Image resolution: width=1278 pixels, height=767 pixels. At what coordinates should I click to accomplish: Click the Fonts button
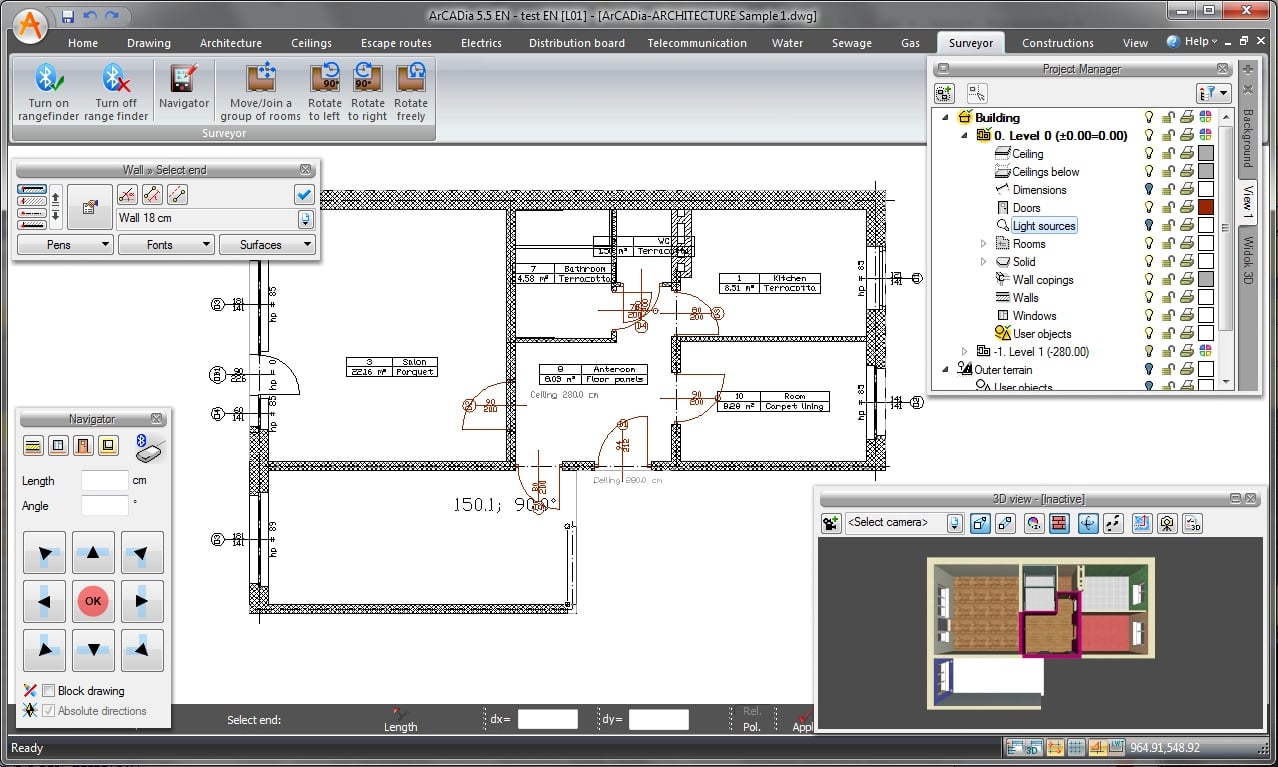pyautogui.click(x=166, y=245)
